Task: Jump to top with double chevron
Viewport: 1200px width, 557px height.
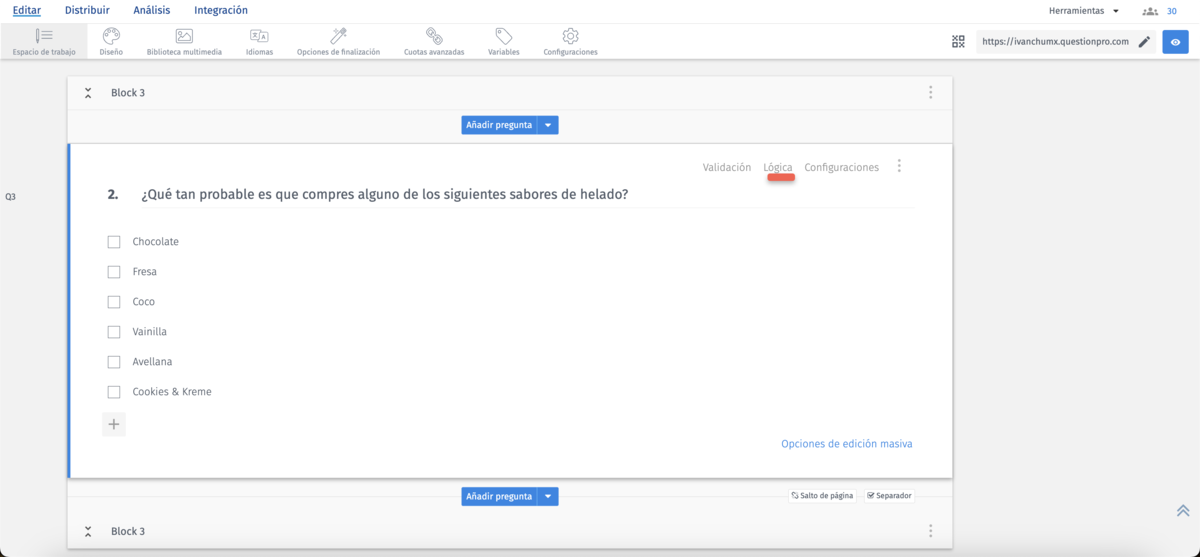Action: click(x=1183, y=510)
